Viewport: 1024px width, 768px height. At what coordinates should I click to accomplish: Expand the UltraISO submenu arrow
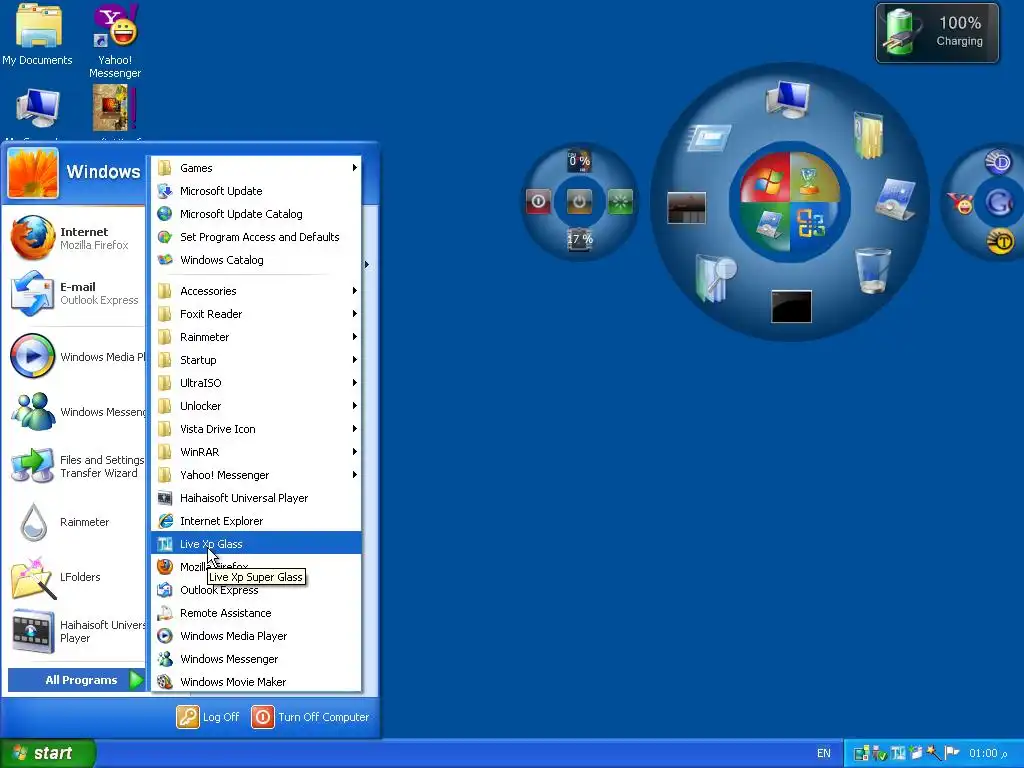pyautogui.click(x=355, y=383)
